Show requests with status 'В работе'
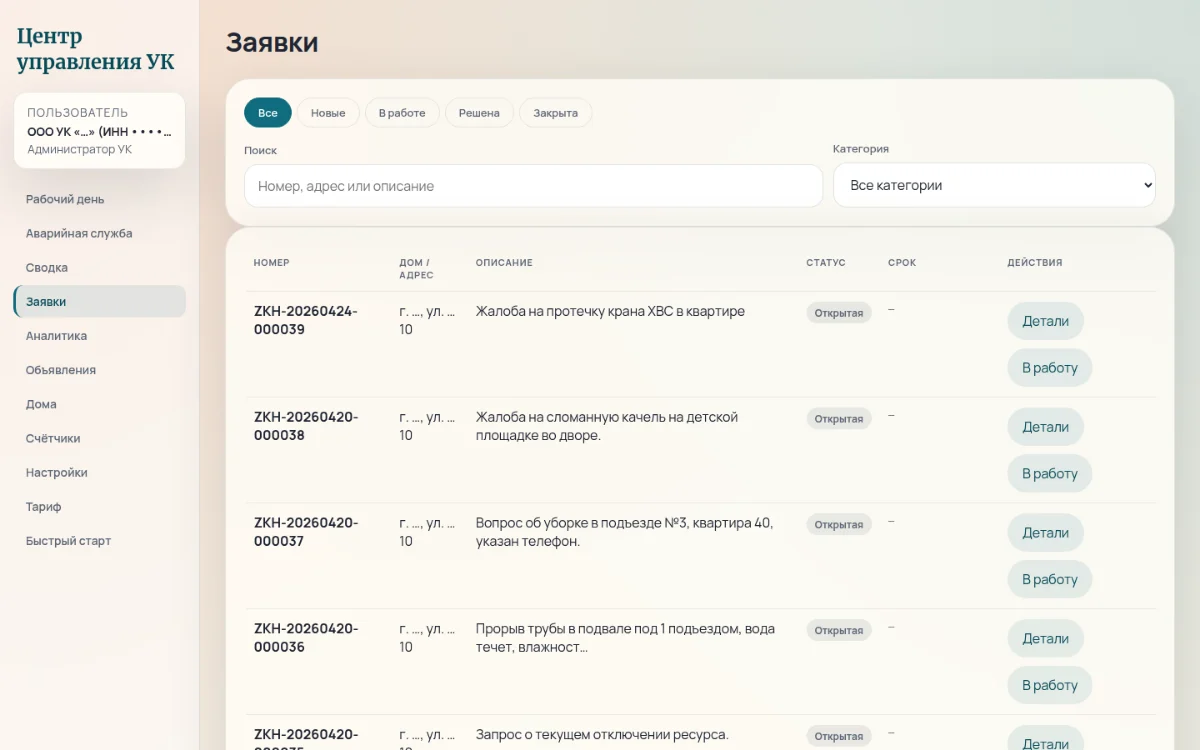The height and width of the screenshot is (750, 1200). click(x=402, y=113)
